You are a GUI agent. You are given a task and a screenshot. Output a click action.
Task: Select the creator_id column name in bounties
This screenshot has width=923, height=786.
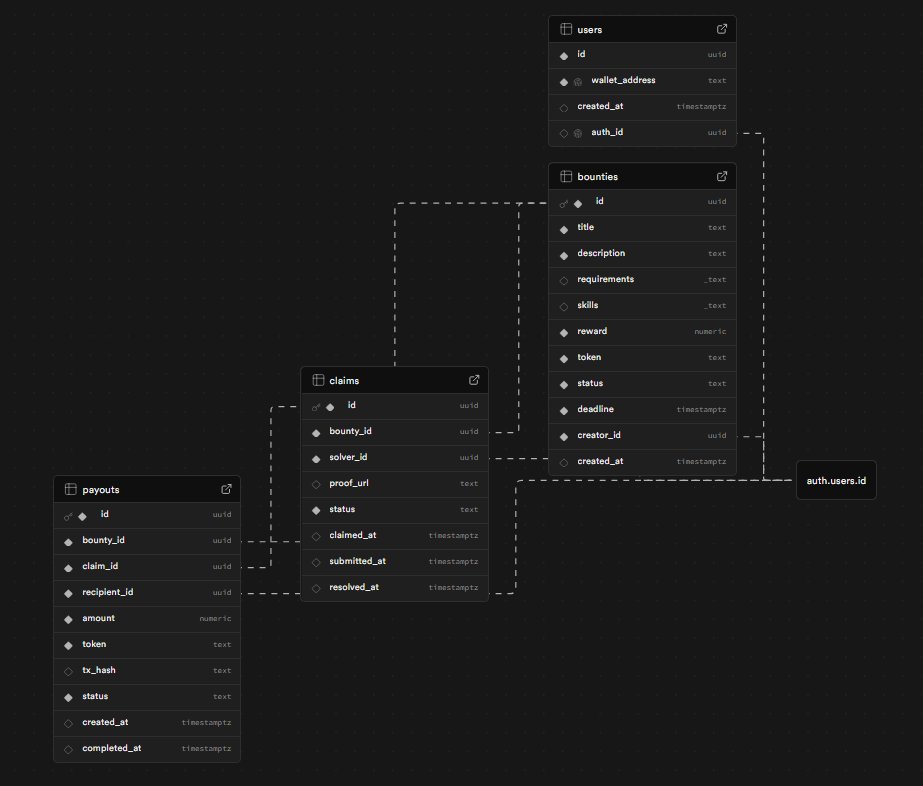599,435
